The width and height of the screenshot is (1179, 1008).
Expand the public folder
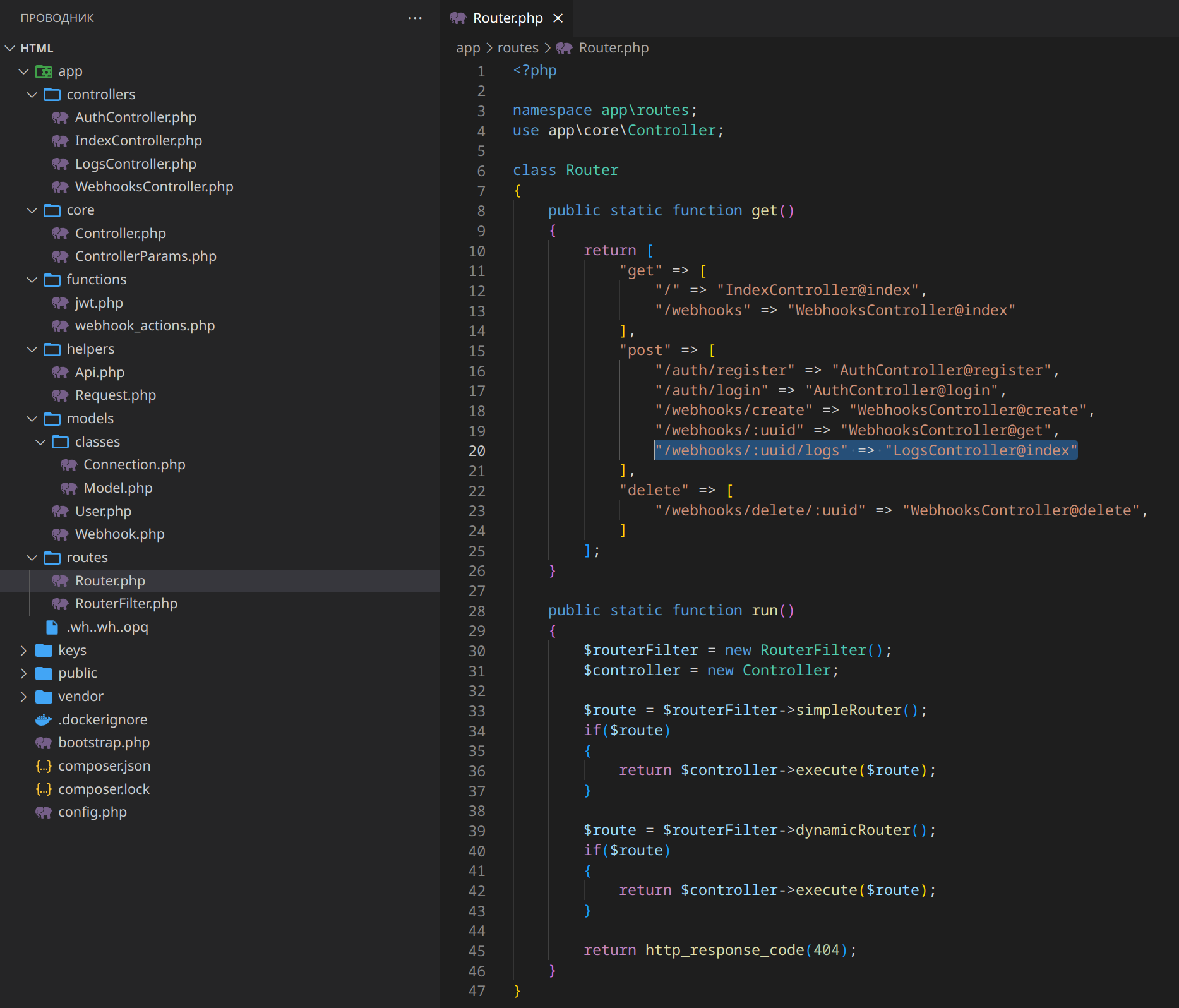[23, 673]
